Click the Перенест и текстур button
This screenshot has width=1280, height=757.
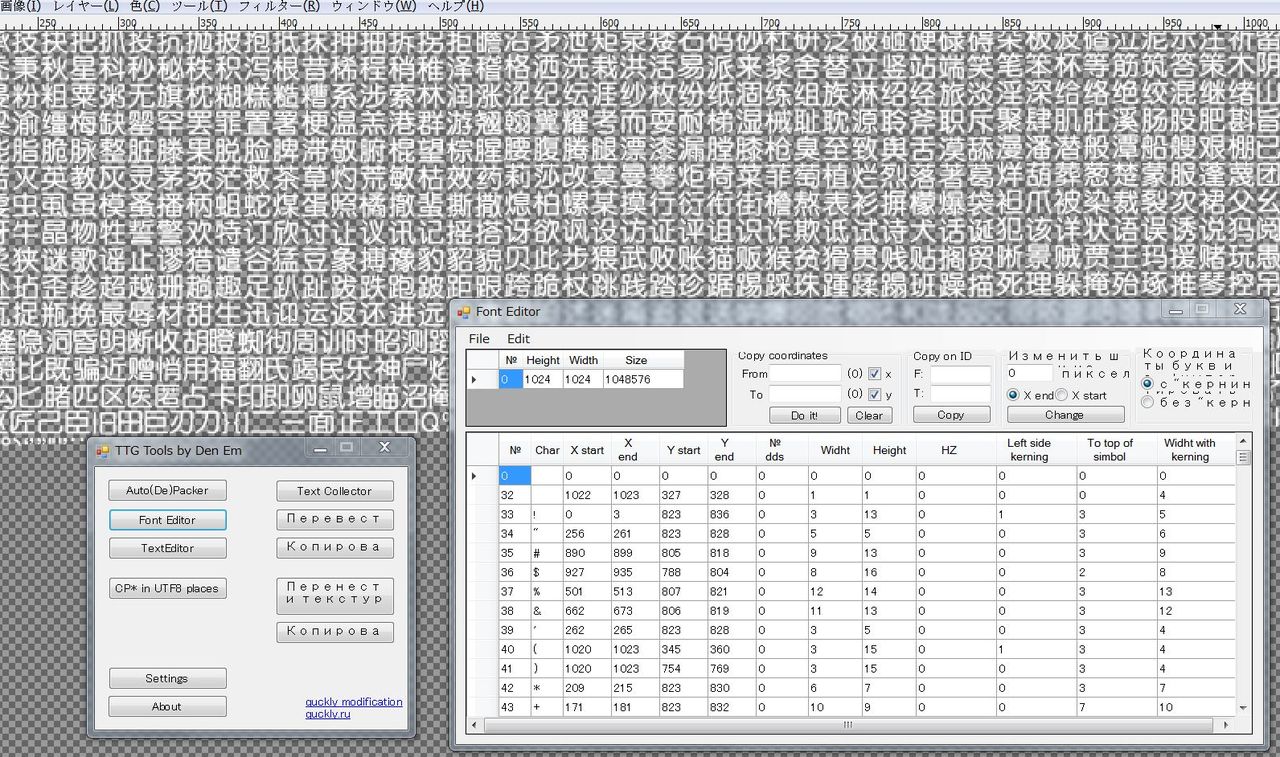[334, 595]
